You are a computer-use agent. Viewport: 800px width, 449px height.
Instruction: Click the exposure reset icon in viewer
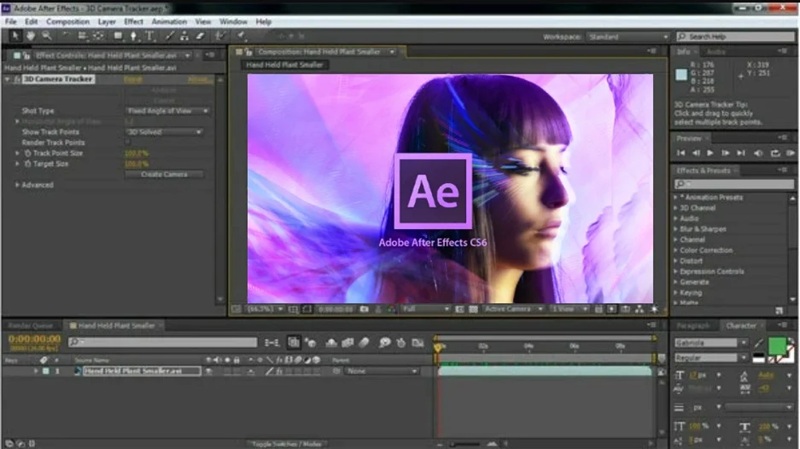654,309
